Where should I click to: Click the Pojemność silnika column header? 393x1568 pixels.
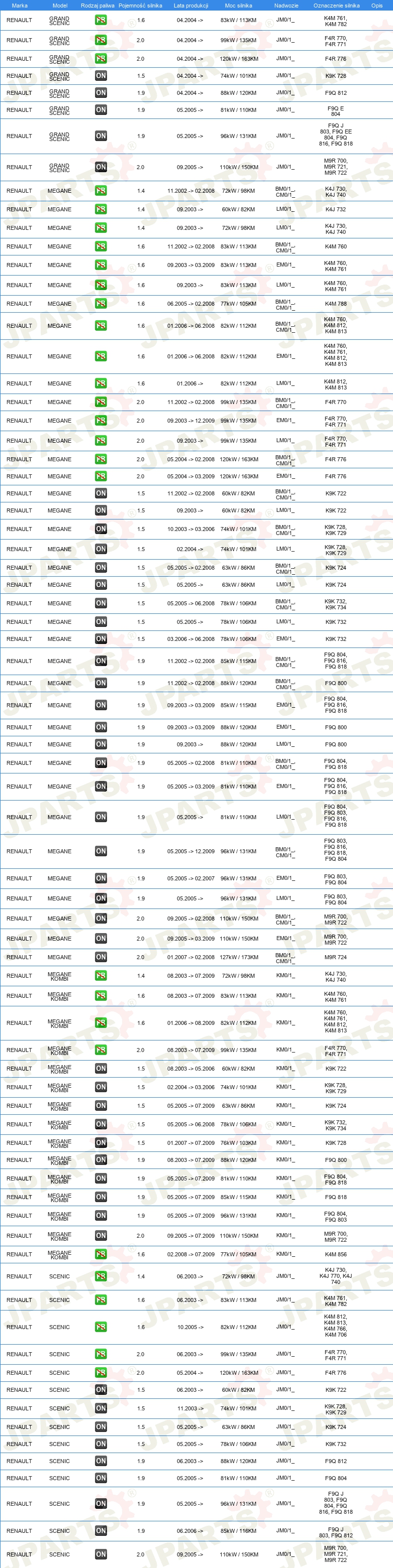[x=140, y=6]
